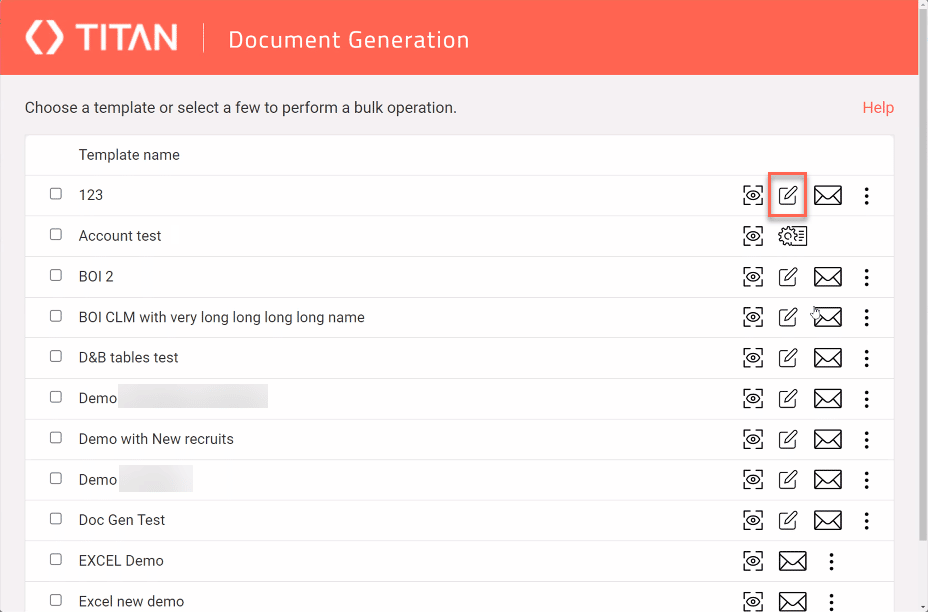This screenshot has height=612, width=928.
Task: Tick the Doc Gen Test checkbox
Action: (x=56, y=519)
